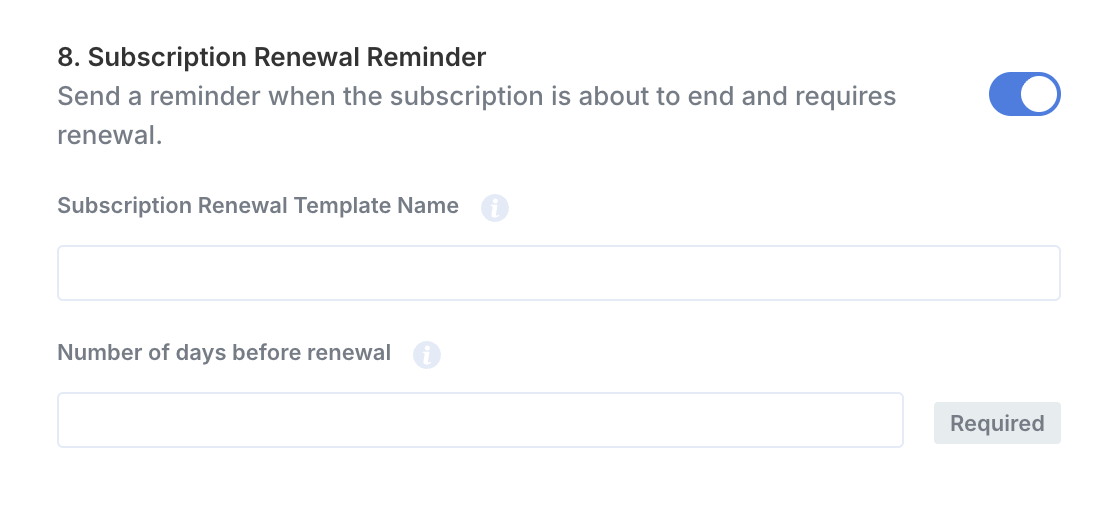
Task: Show tooltip for template name info icon
Action: tap(495, 208)
